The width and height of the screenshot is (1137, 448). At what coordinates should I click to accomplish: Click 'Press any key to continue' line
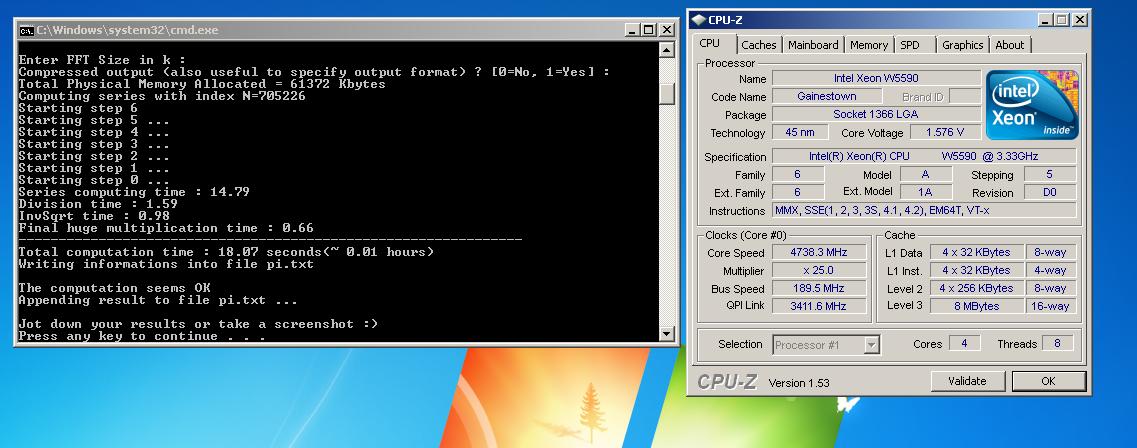142,336
